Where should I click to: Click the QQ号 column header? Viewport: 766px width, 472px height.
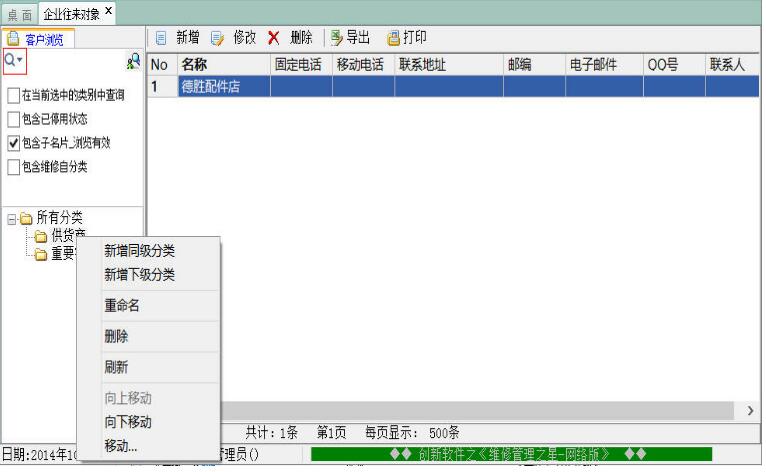pyautogui.click(x=674, y=64)
